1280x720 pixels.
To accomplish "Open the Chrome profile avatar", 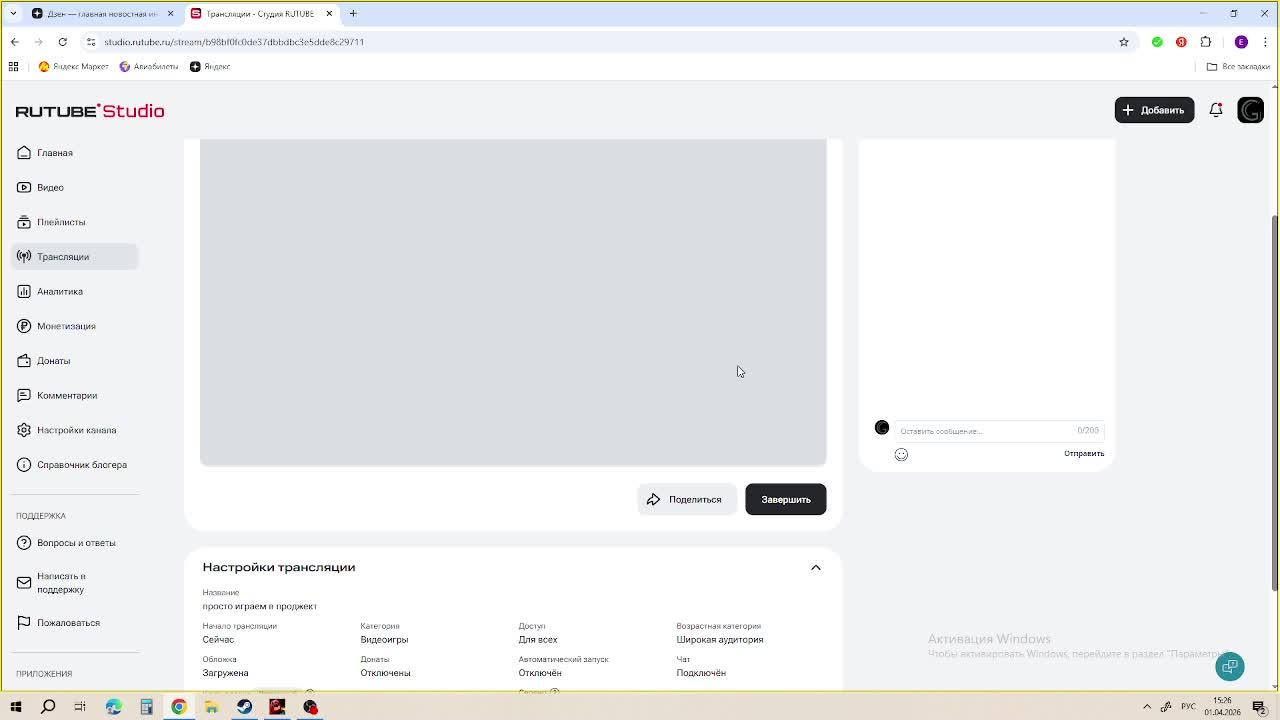I will pos(1241,42).
